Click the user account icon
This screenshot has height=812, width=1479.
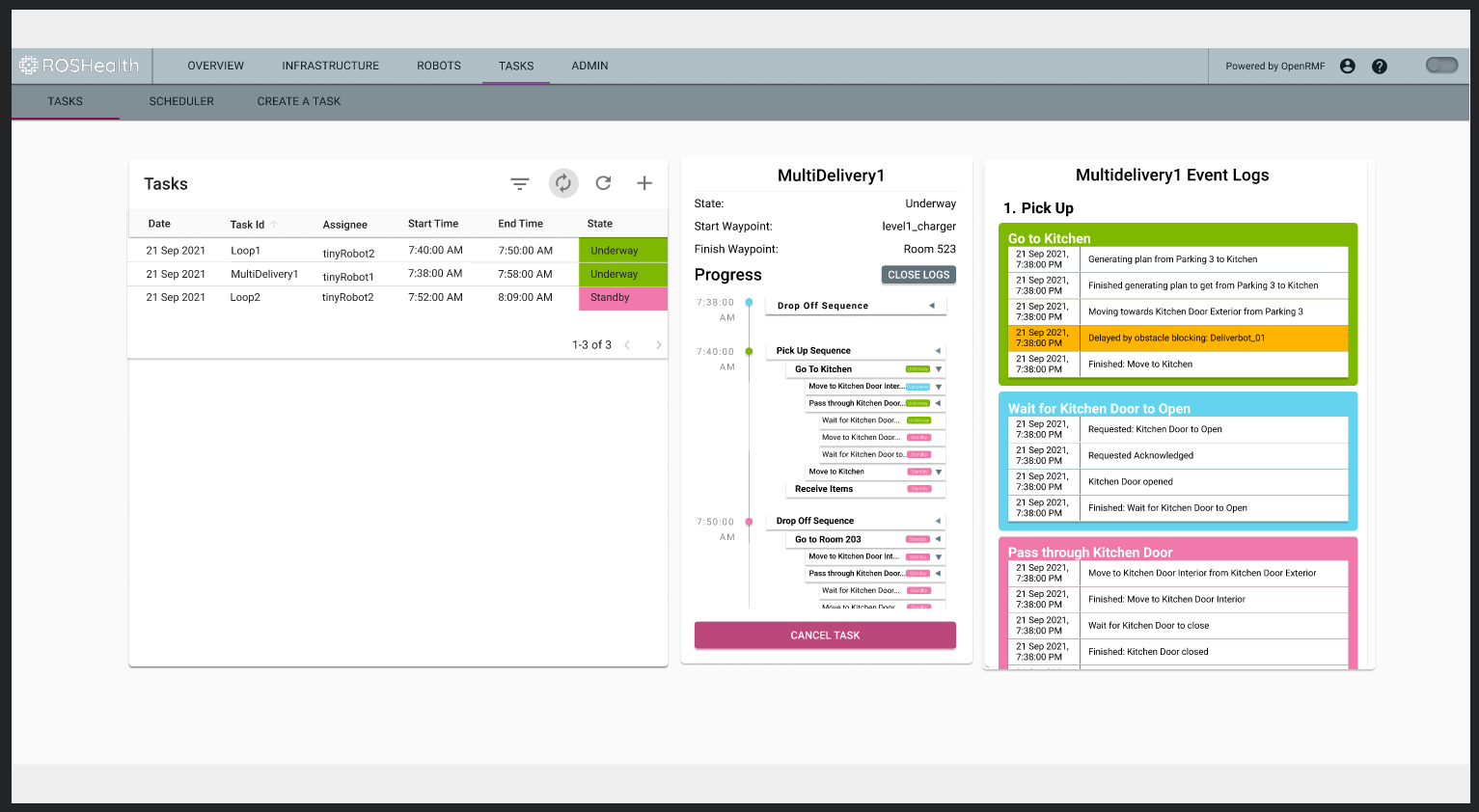(x=1347, y=66)
